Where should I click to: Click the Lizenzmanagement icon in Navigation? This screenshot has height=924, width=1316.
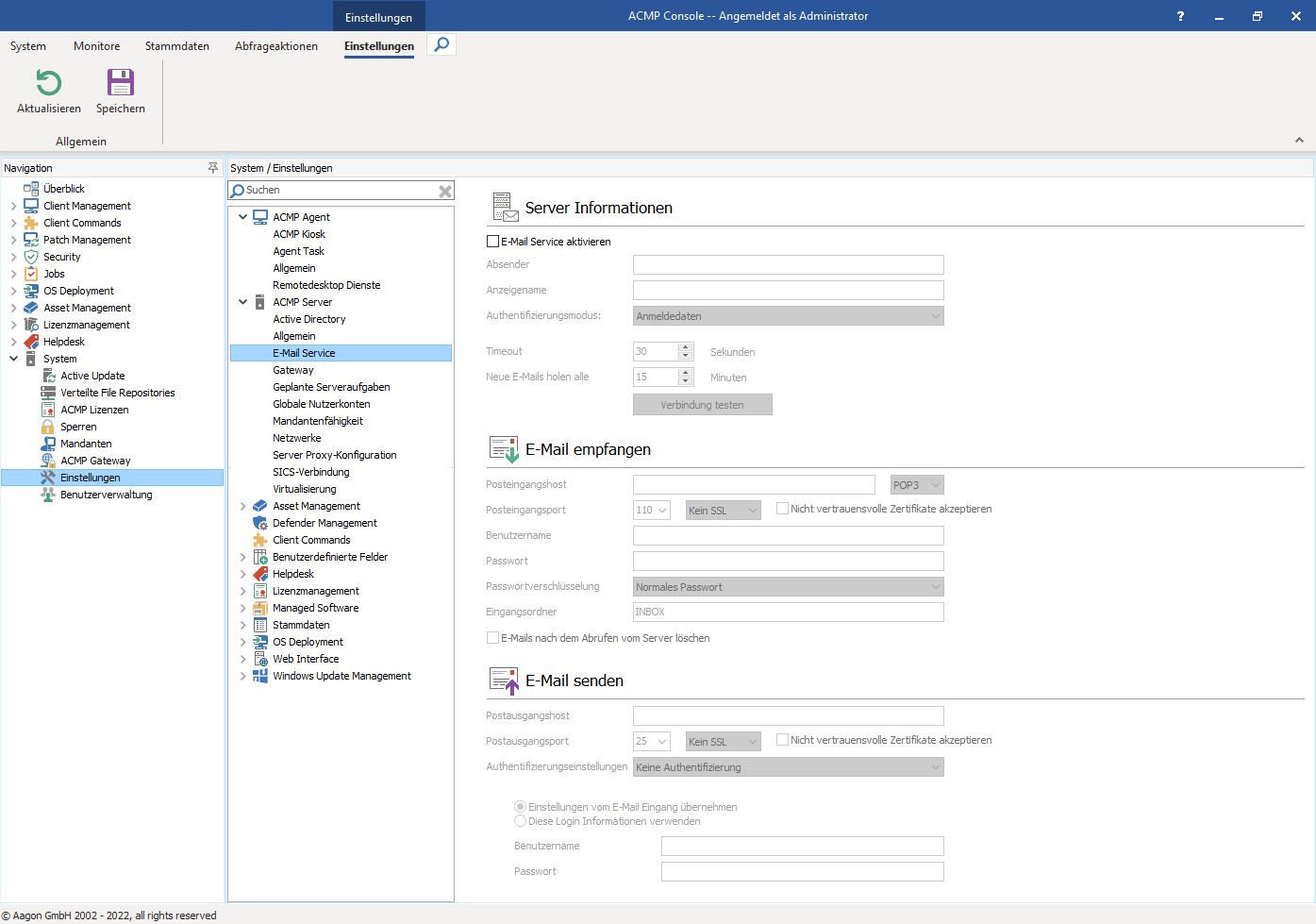31,325
